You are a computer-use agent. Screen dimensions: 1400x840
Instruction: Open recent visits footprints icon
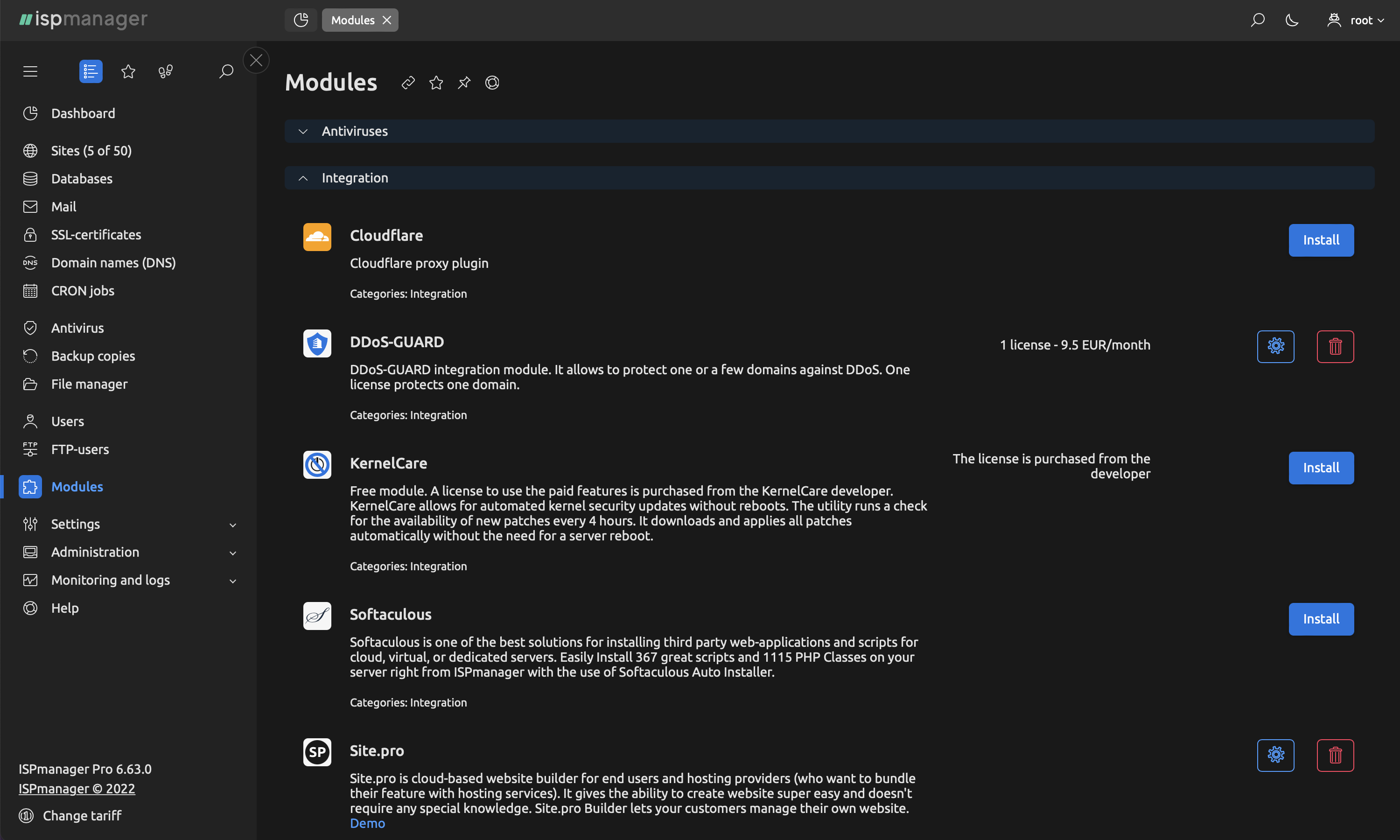click(165, 71)
